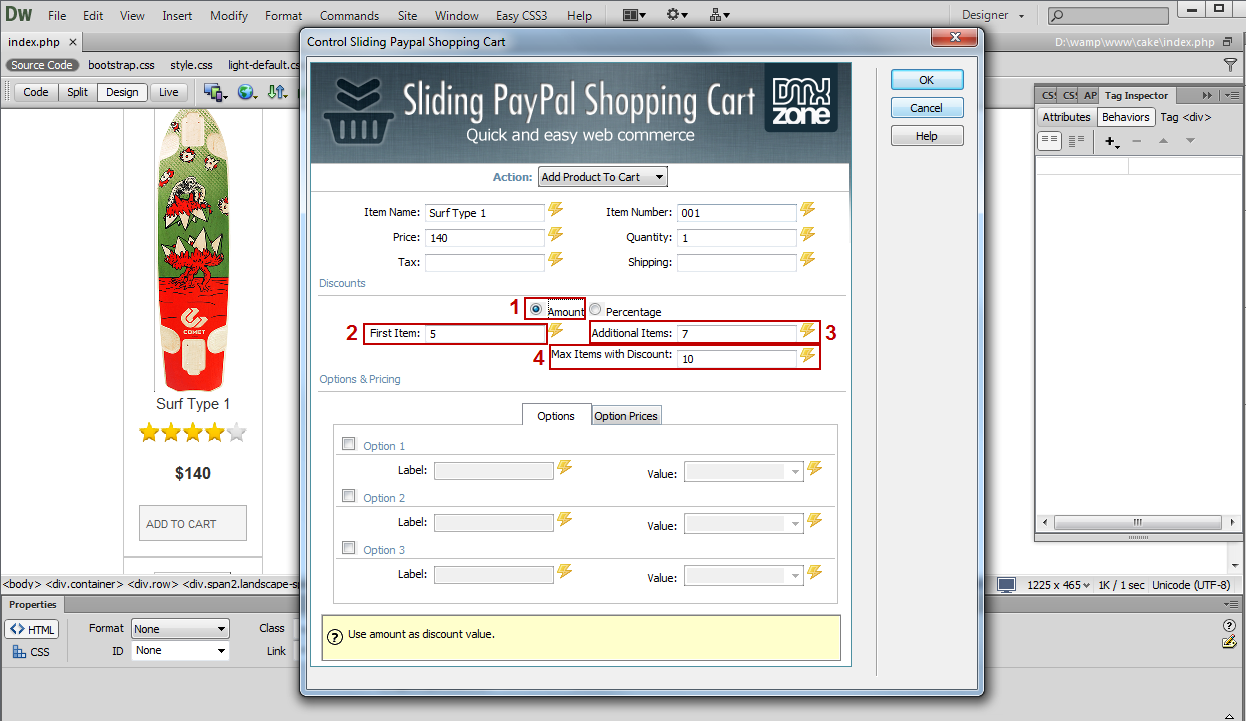Click lightning bolt beside Quantity field
The height and width of the screenshot is (721, 1246).
(x=808, y=235)
